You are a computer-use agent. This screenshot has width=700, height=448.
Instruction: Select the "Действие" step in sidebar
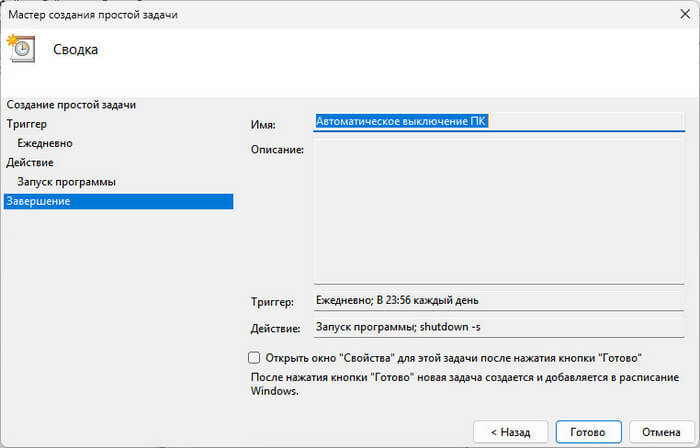tap(30, 162)
